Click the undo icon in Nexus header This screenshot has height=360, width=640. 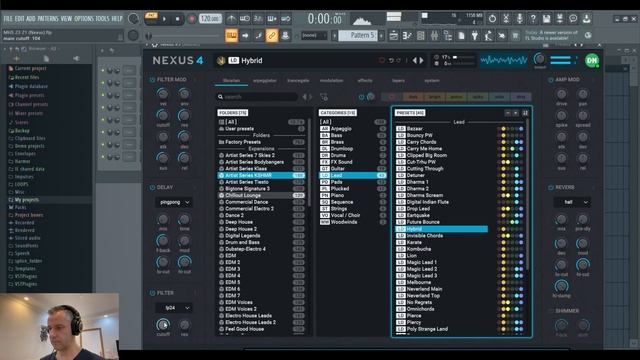[x=391, y=60]
